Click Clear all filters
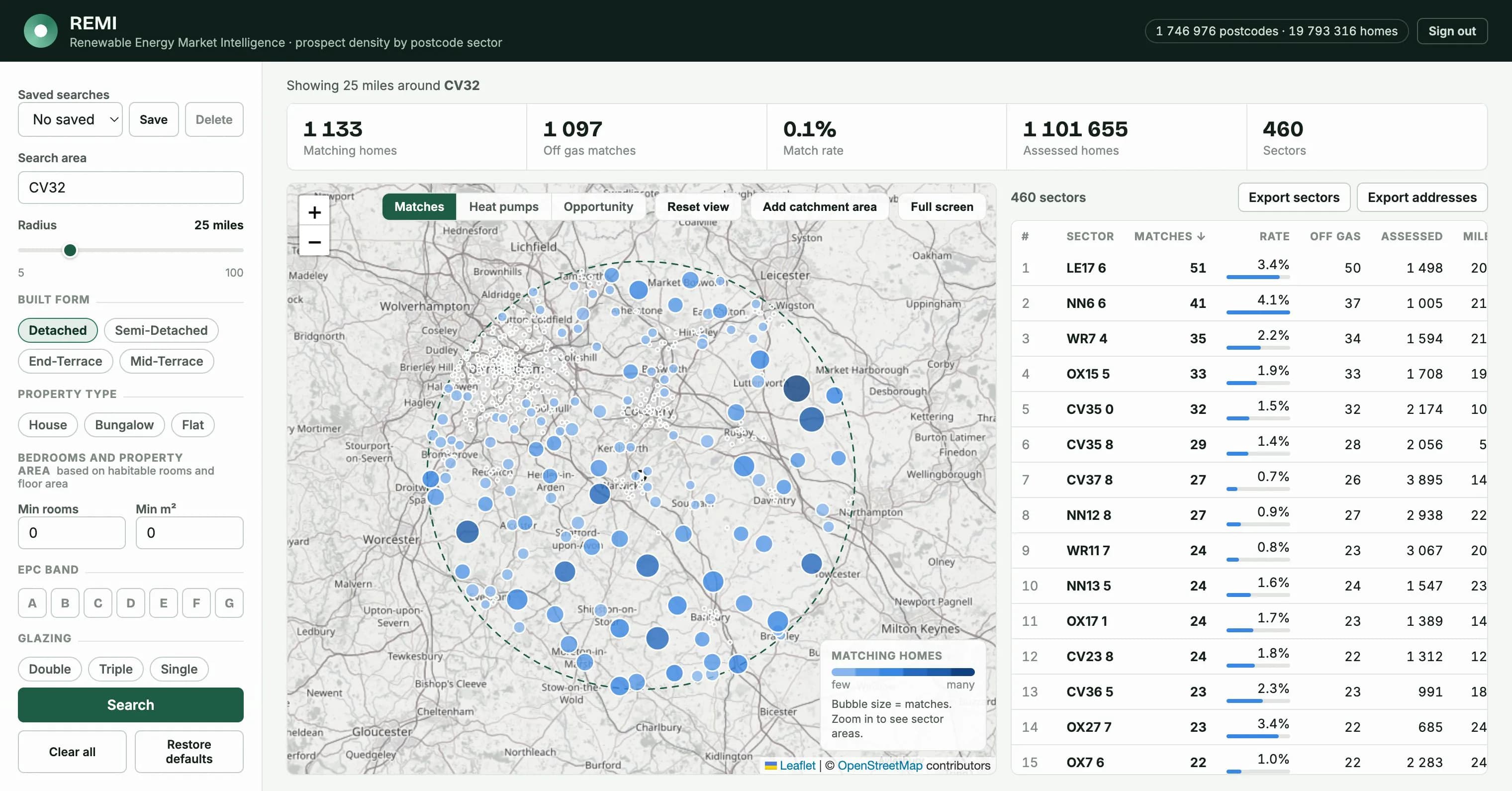This screenshot has width=1512, height=791. click(x=72, y=752)
